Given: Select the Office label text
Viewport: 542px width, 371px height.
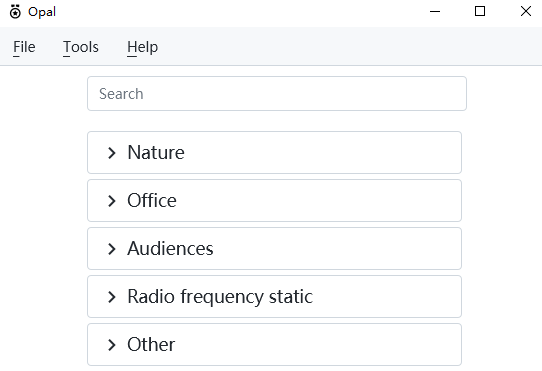Looking at the screenshot, I should (x=152, y=201).
